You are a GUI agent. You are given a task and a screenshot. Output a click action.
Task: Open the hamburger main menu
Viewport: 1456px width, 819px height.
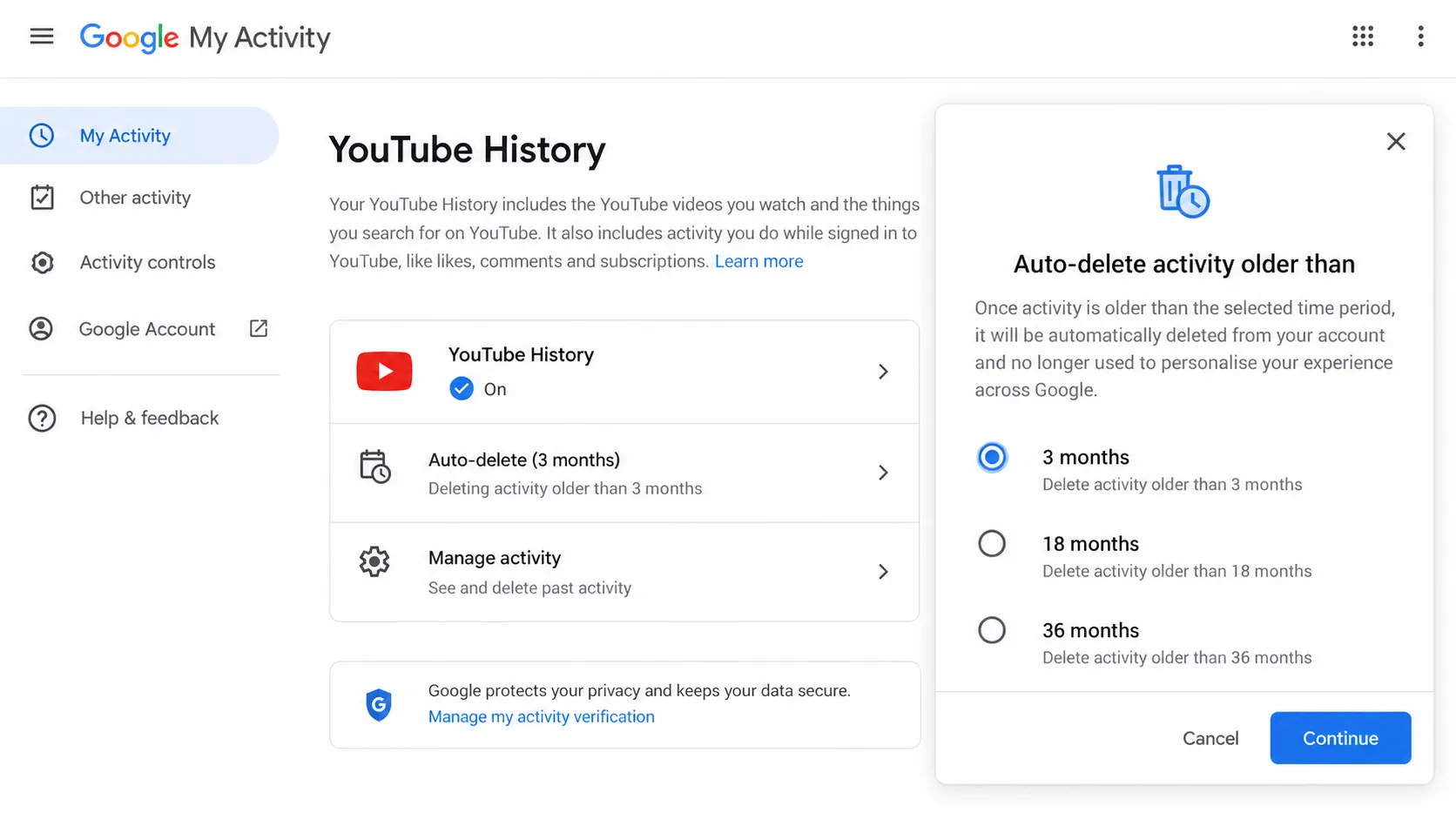click(x=42, y=37)
